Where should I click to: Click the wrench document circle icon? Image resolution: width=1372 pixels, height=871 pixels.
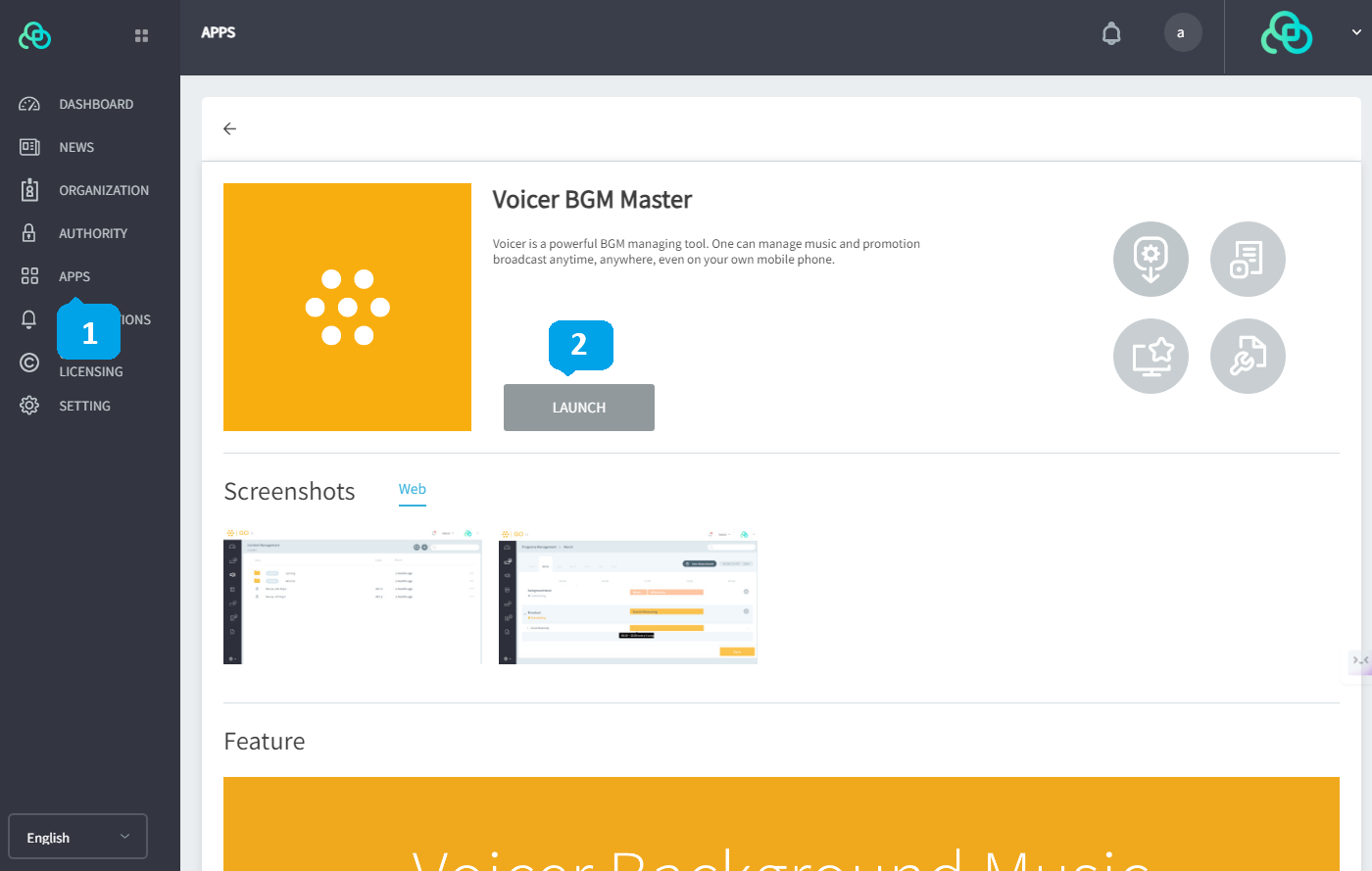1248,356
